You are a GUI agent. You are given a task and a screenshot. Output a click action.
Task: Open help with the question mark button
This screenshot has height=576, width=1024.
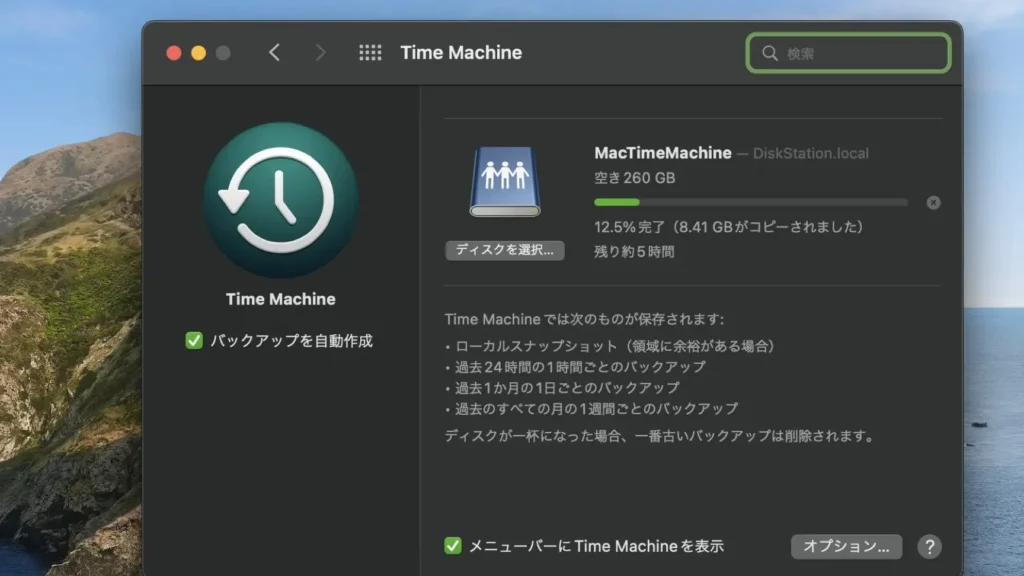point(929,547)
